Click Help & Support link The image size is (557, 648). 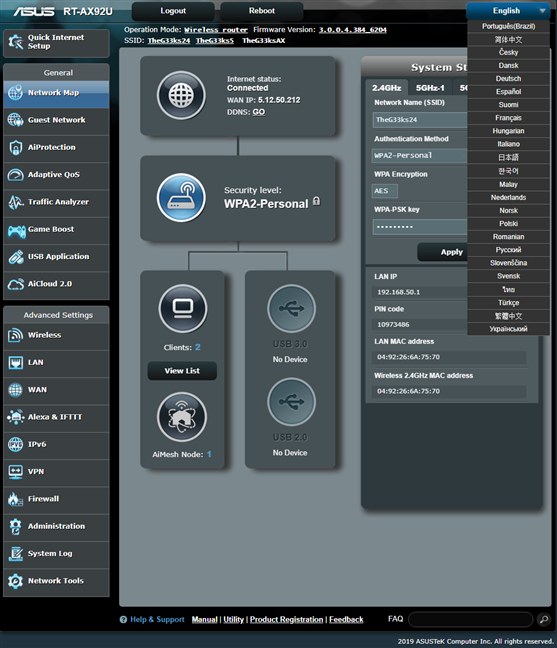pyautogui.click(x=157, y=619)
